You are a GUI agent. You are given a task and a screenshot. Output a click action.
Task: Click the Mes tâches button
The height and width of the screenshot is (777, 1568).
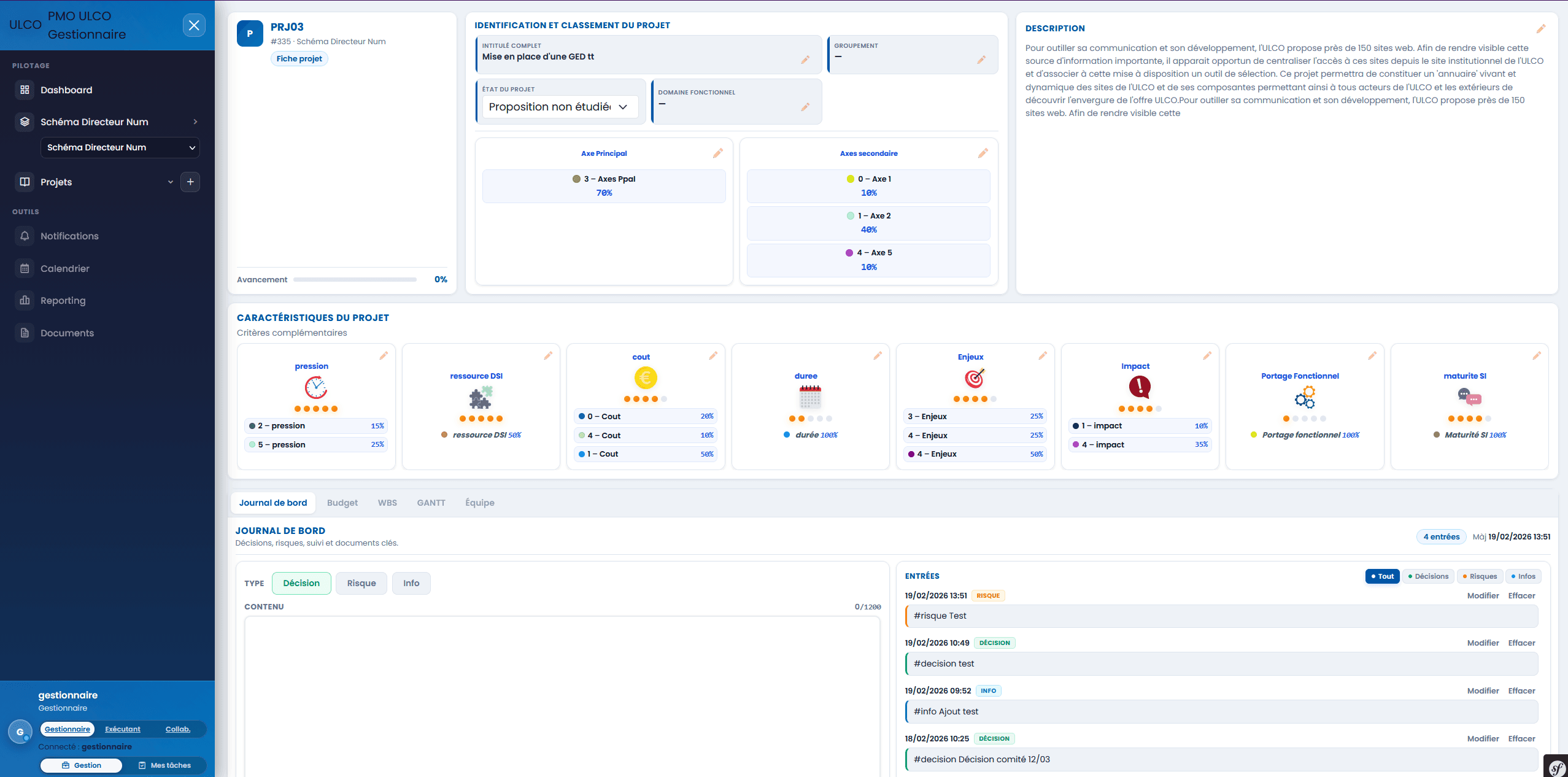164,765
